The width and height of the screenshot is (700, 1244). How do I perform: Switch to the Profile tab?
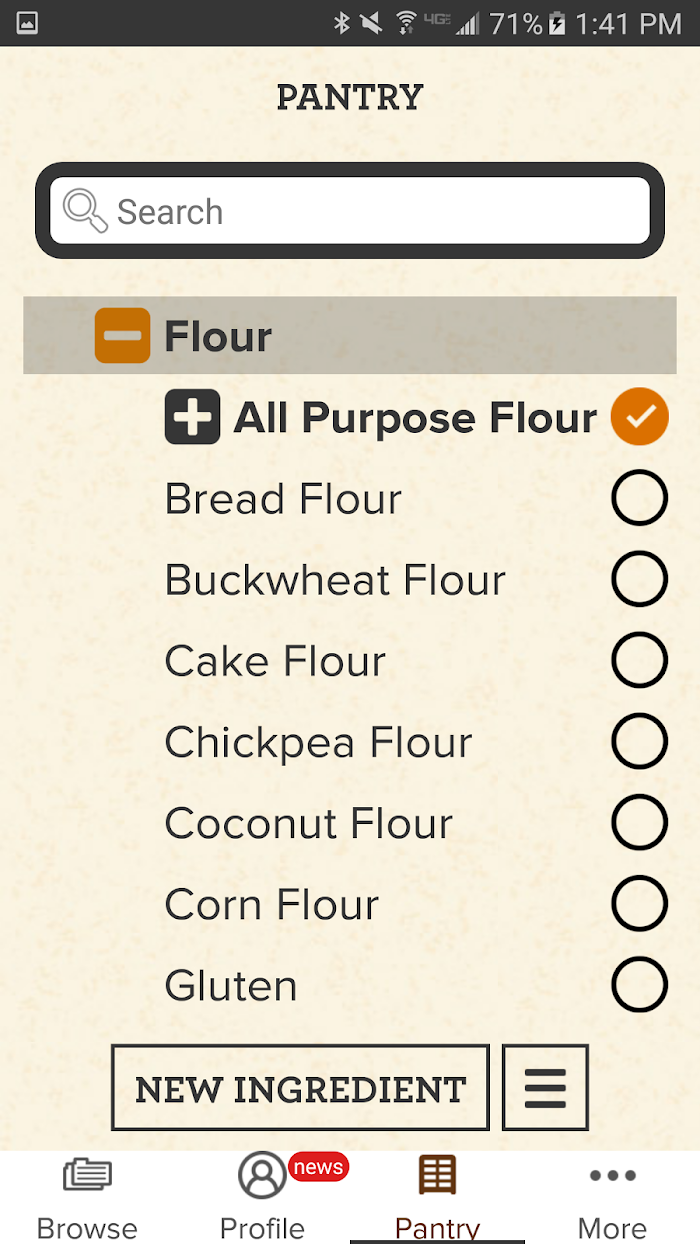point(262,1198)
